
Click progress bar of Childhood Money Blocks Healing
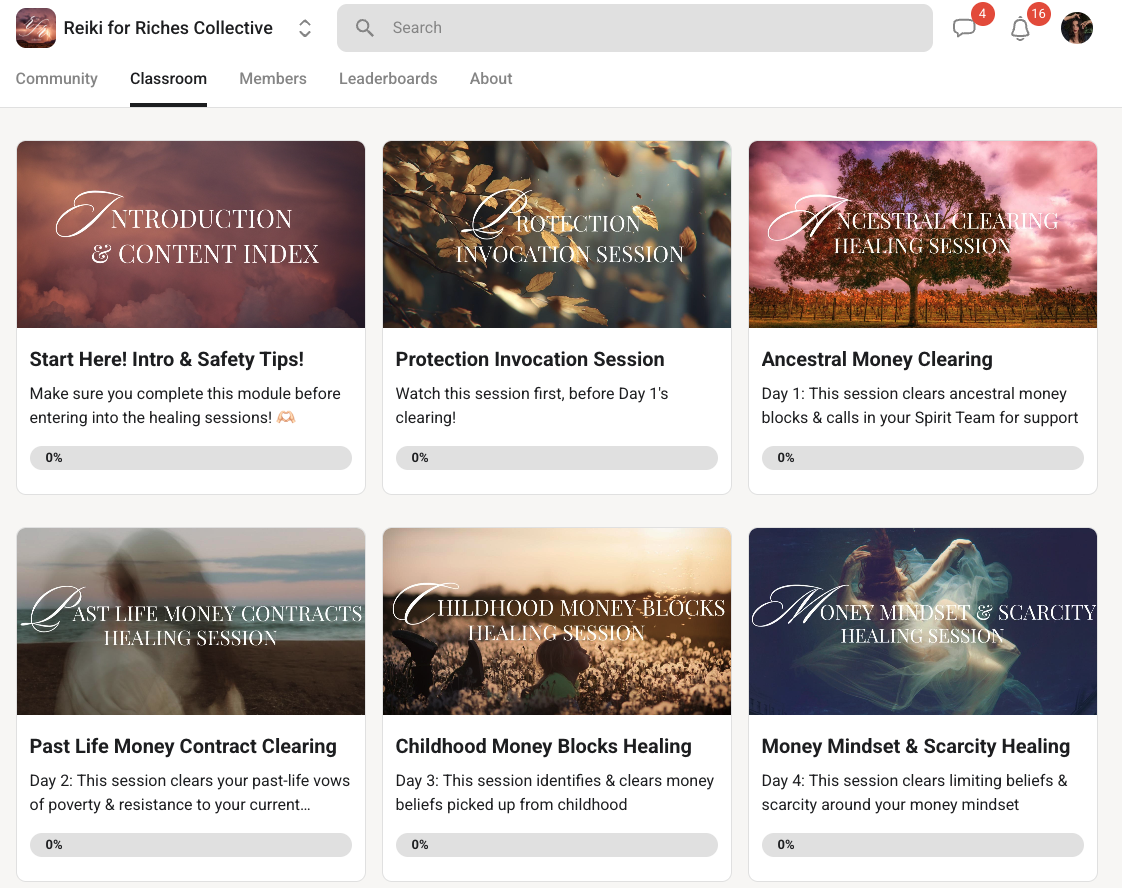coord(557,845)
